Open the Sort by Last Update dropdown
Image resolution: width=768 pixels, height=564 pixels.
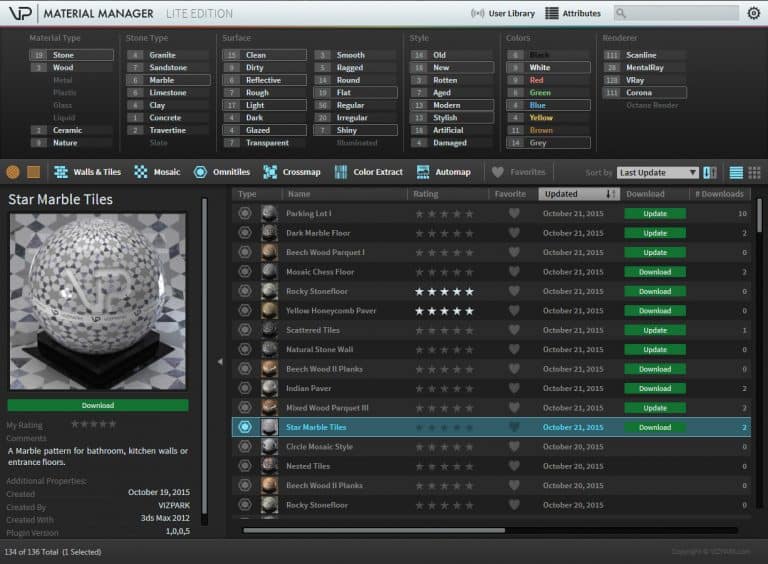click(x=657, y=172)
